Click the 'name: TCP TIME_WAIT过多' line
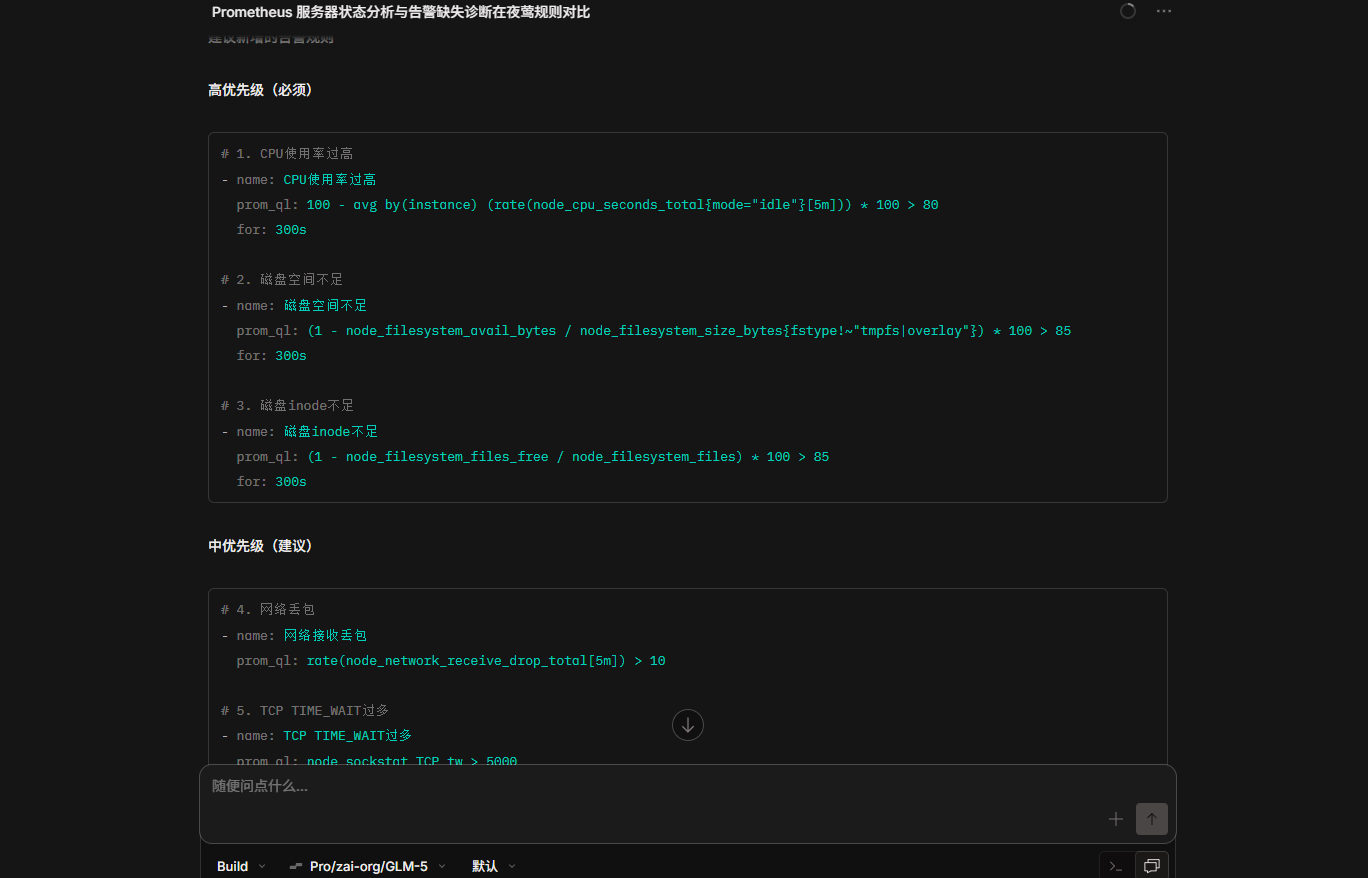The width and height of the screenshot is (1368, 878). [317, 736]
